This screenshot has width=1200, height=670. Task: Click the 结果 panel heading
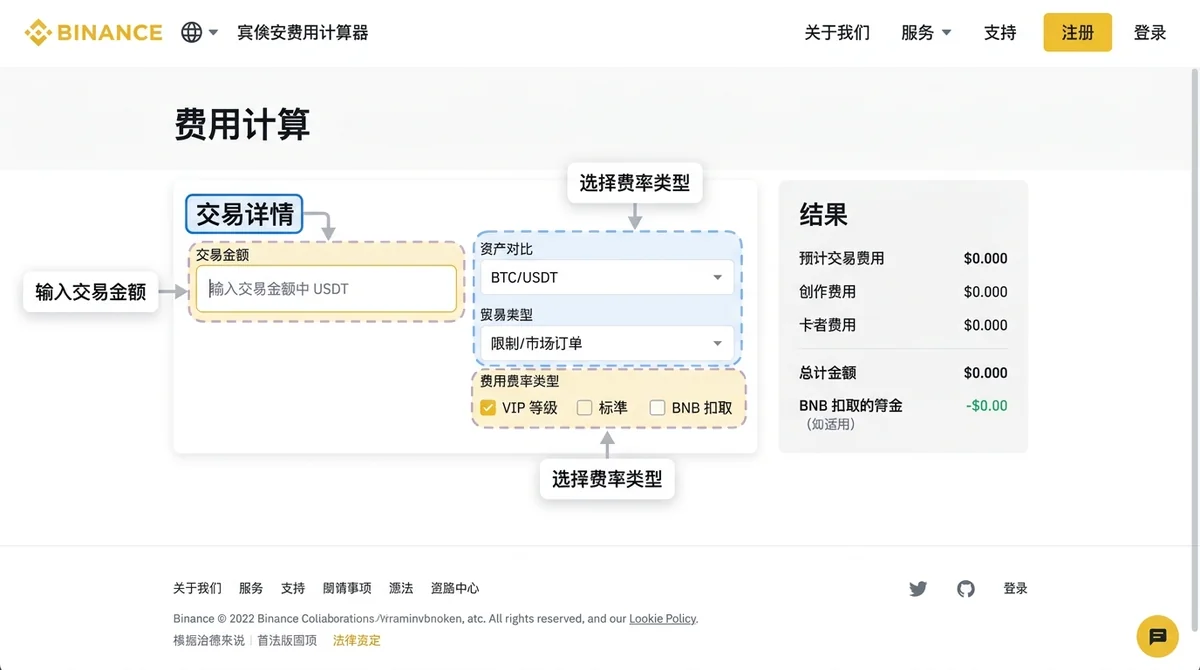click(x=824, y=214)
